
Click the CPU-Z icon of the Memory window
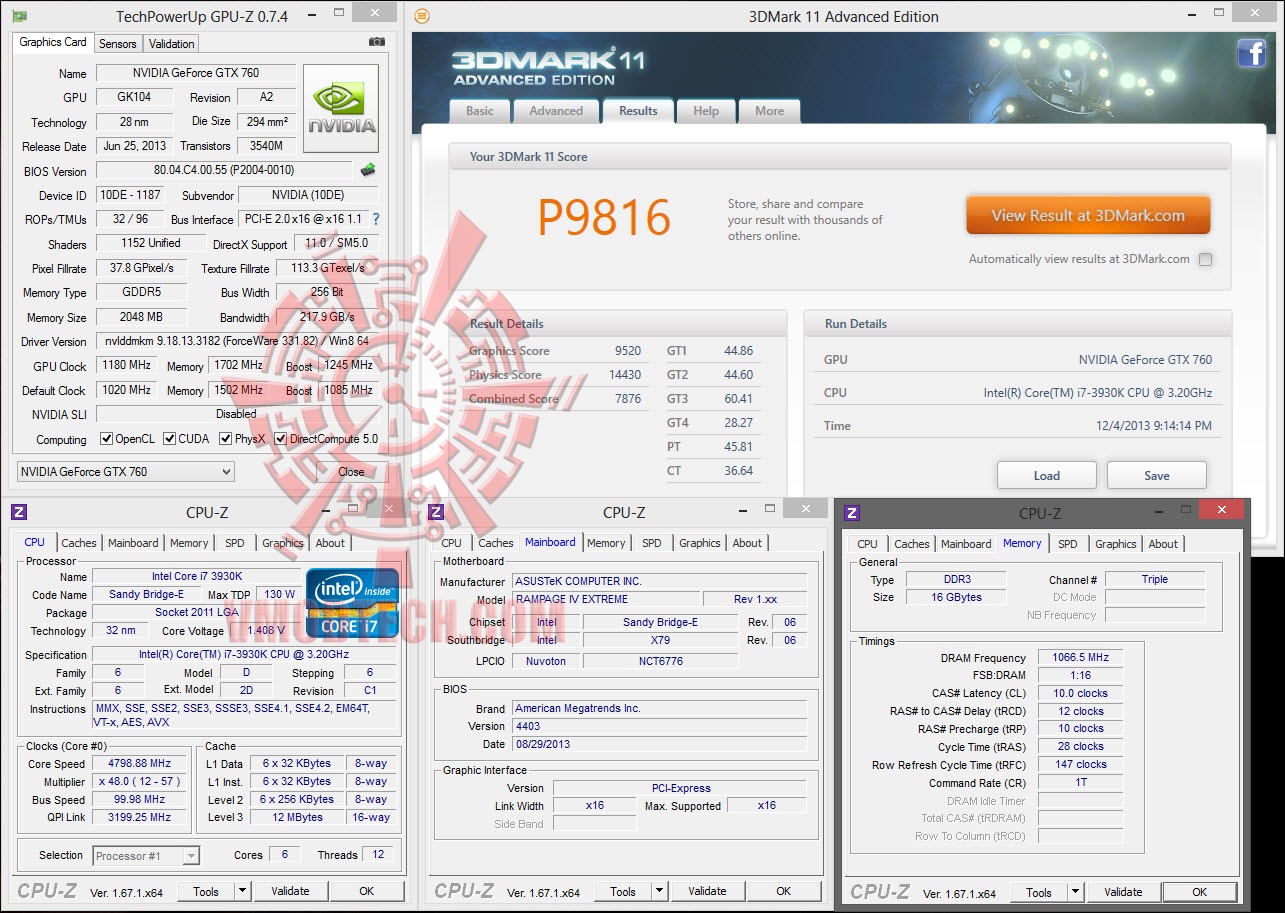point(852,513)
